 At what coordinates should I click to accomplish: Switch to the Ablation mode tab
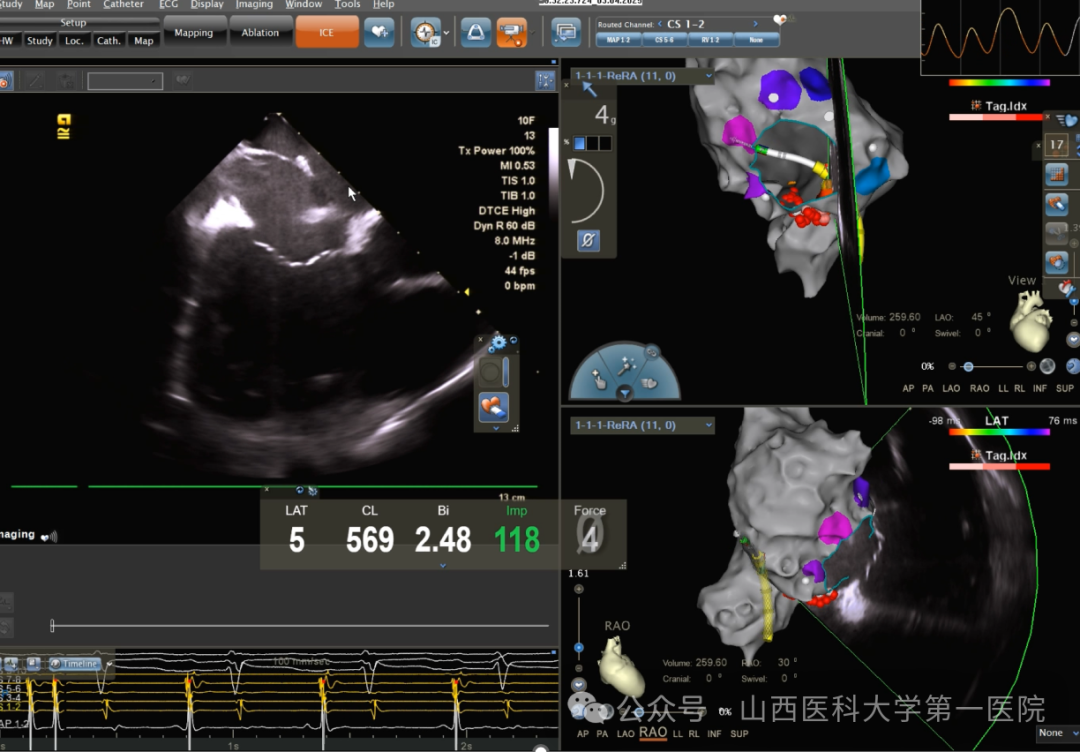[x=260, y=32]
